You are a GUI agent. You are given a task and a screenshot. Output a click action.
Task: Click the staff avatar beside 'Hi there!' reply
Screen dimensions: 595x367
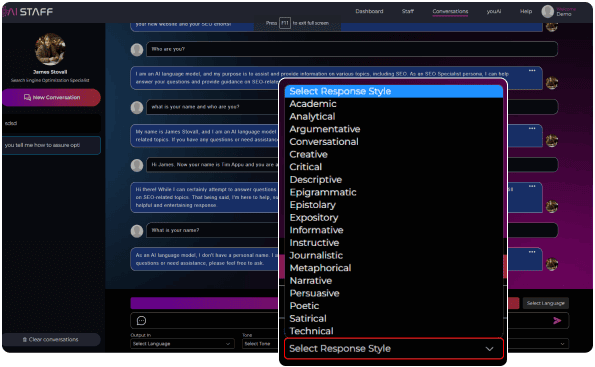pos(552,206)
